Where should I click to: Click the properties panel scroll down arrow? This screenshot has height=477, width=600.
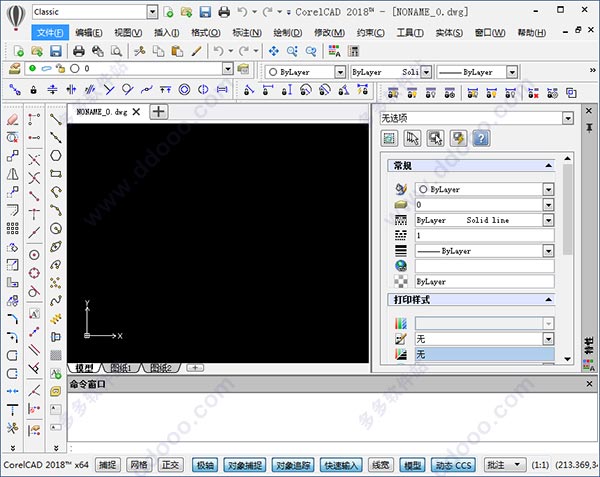pyautogui.click(x=568, y=359)
